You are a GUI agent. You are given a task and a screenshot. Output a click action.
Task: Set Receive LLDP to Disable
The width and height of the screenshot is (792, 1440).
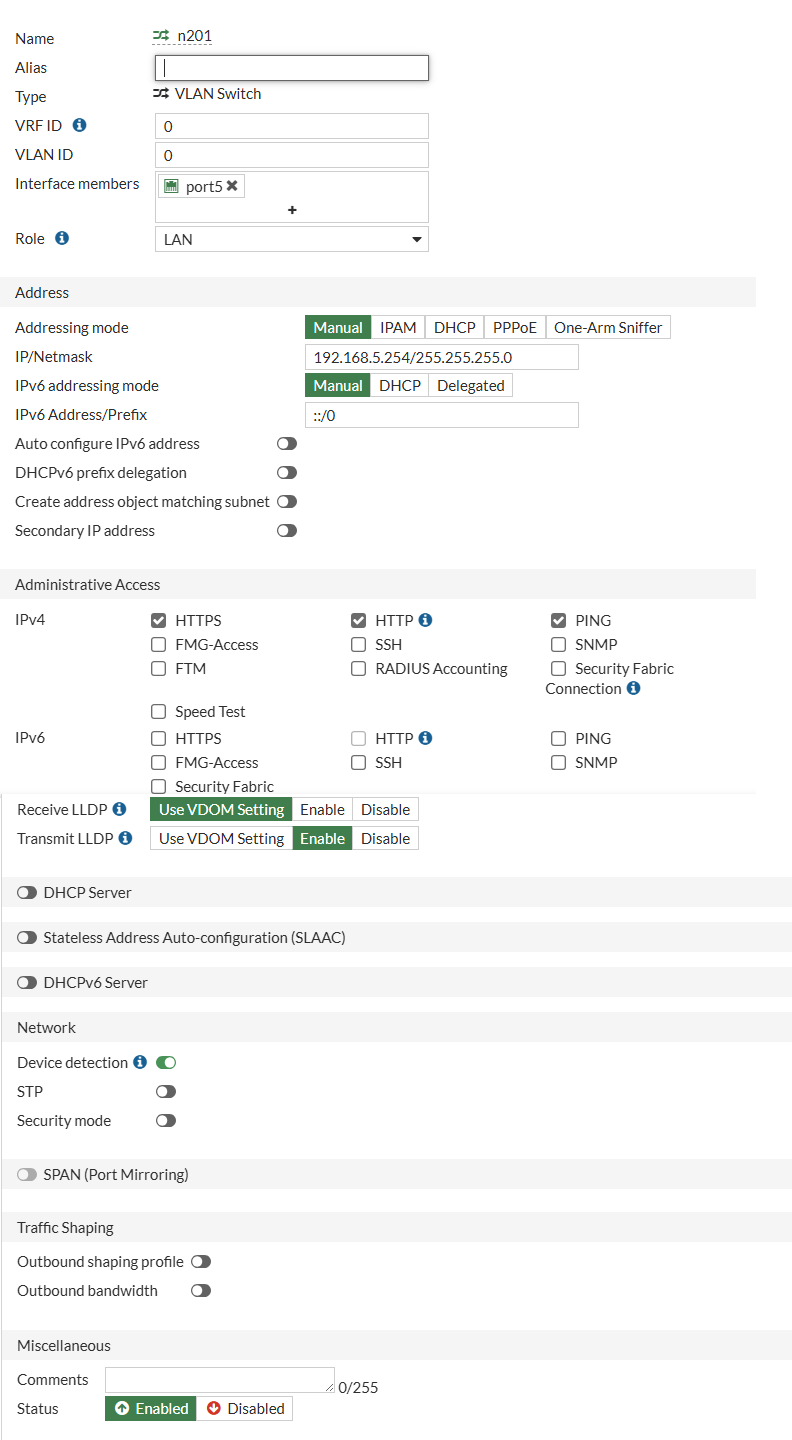tap(385, 809)
